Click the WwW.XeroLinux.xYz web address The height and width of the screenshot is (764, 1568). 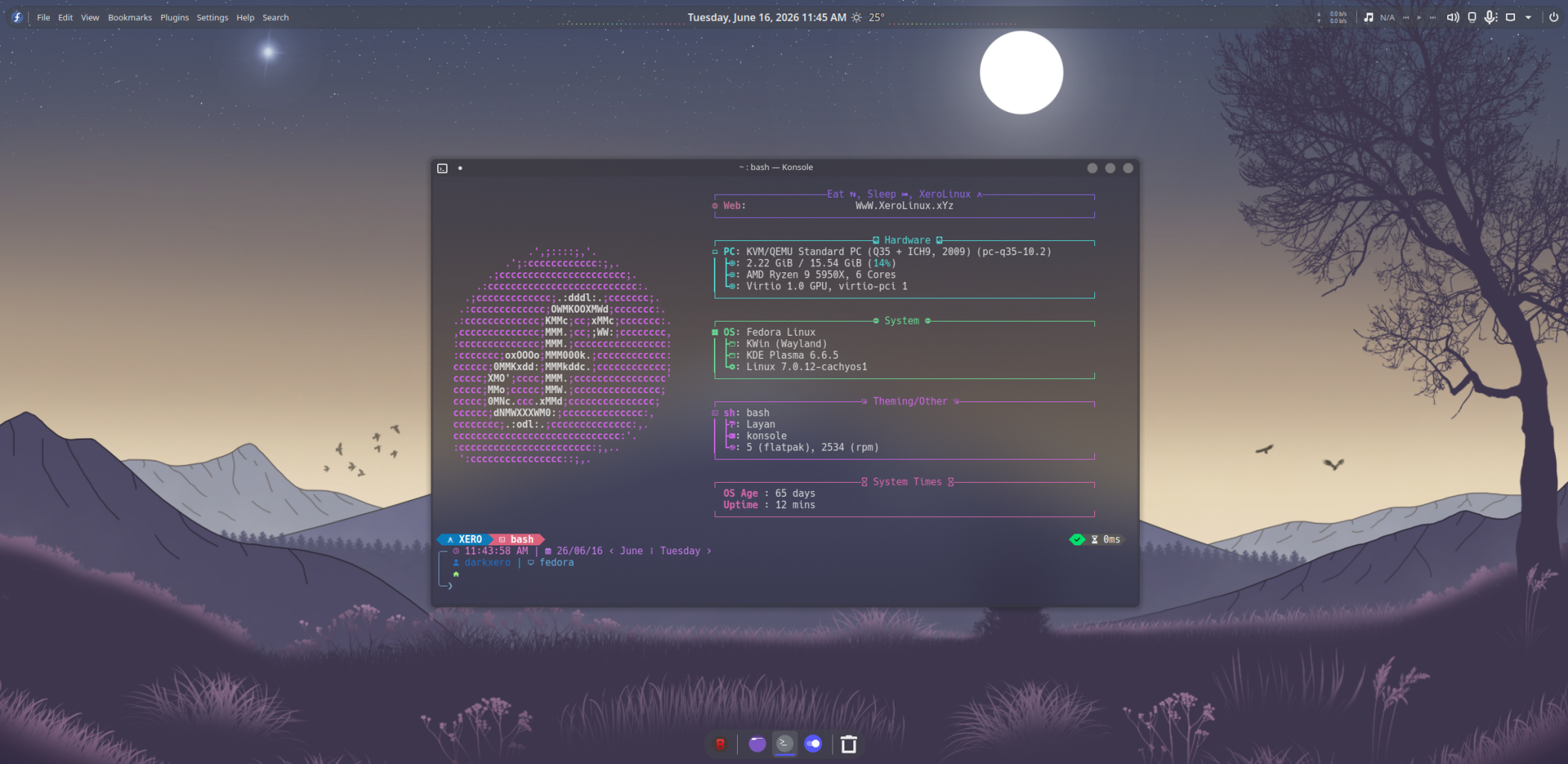[904, 206]
